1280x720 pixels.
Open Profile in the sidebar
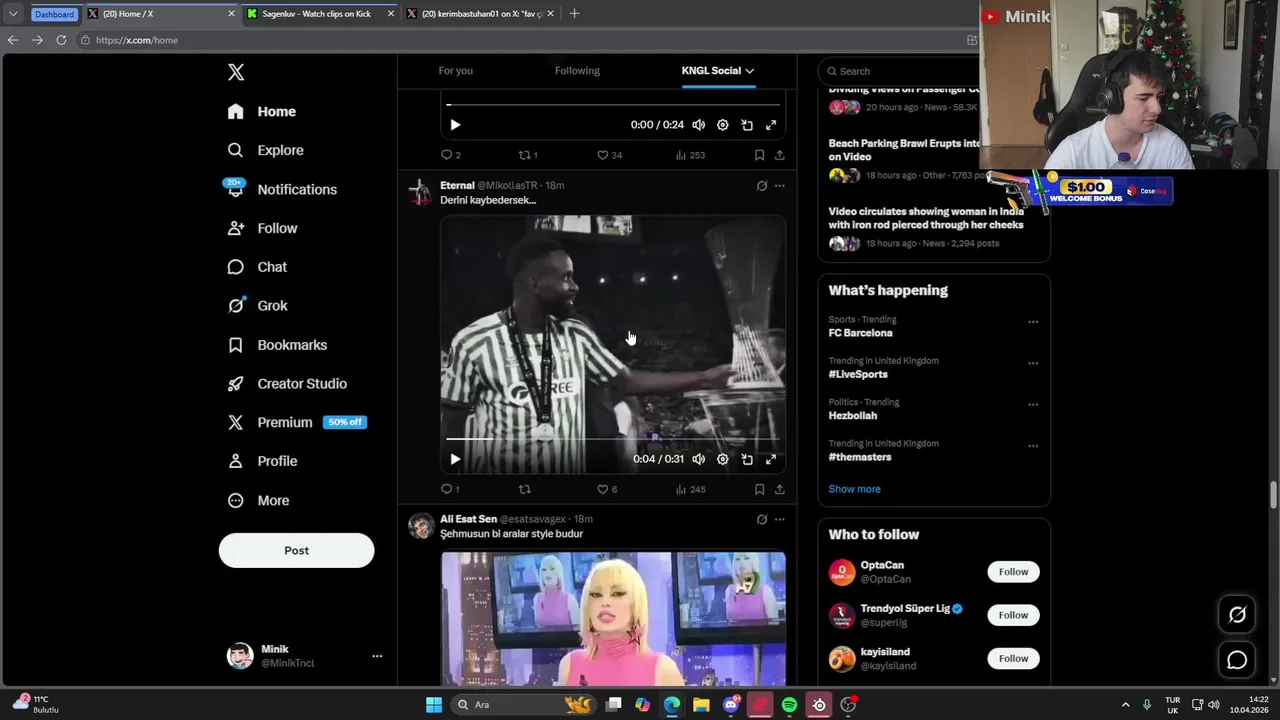coord(263,461)
